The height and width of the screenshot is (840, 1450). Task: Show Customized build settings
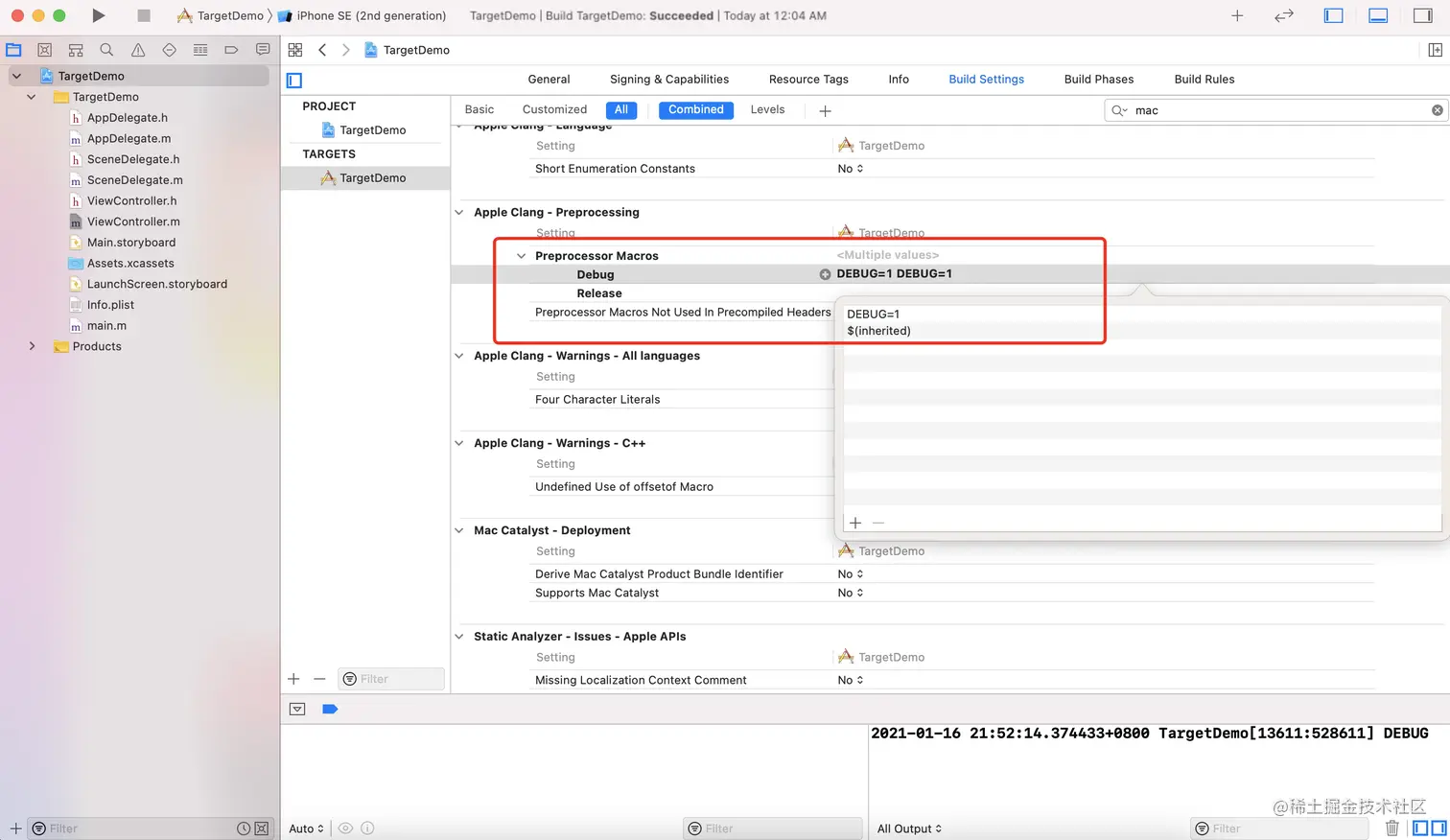coord(554,109)
